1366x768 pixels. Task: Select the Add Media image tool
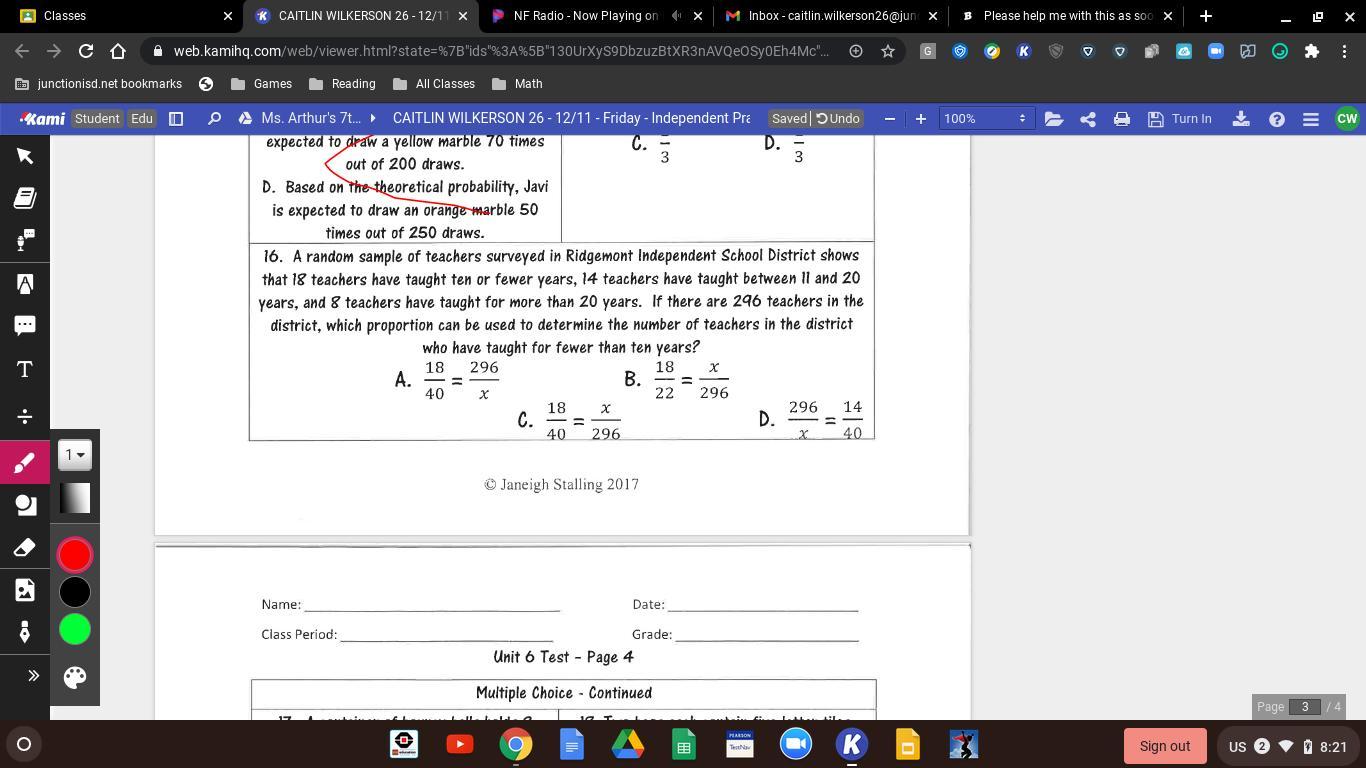25,590
